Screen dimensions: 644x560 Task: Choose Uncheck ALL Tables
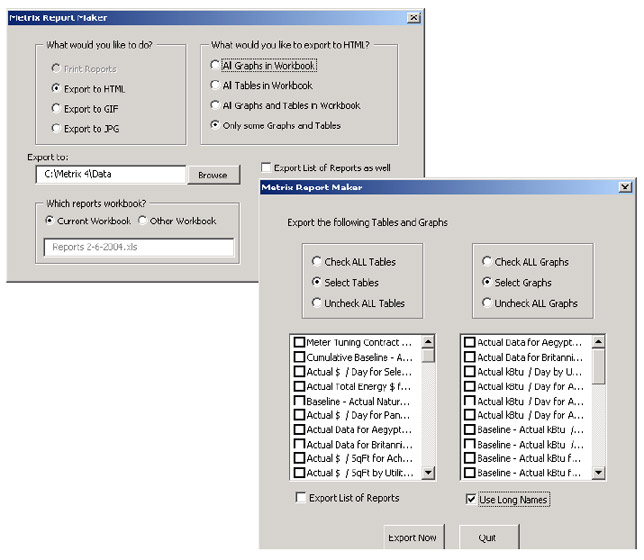tap(316, 303)
